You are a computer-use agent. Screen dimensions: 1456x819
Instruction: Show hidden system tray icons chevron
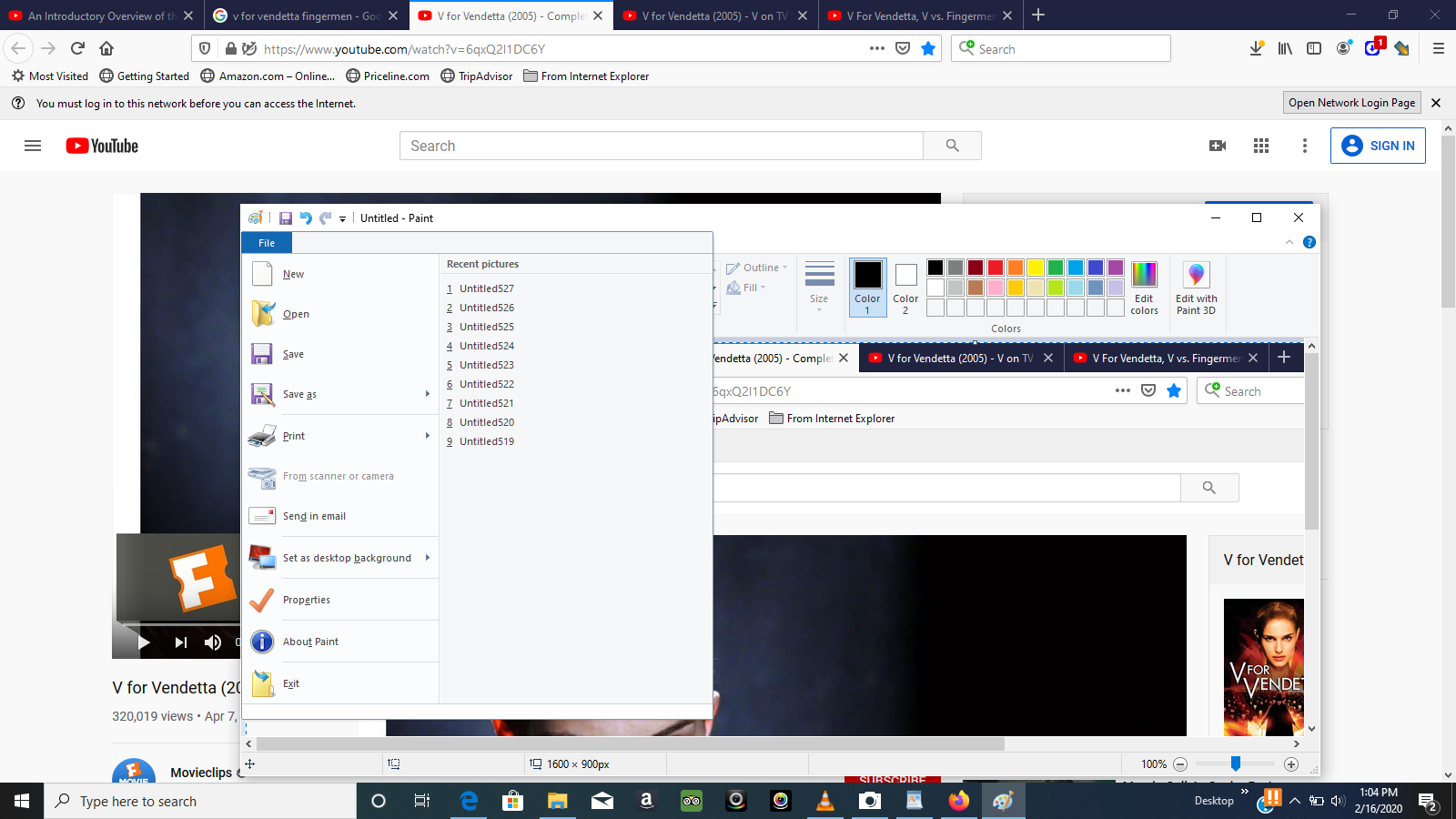1294,801
